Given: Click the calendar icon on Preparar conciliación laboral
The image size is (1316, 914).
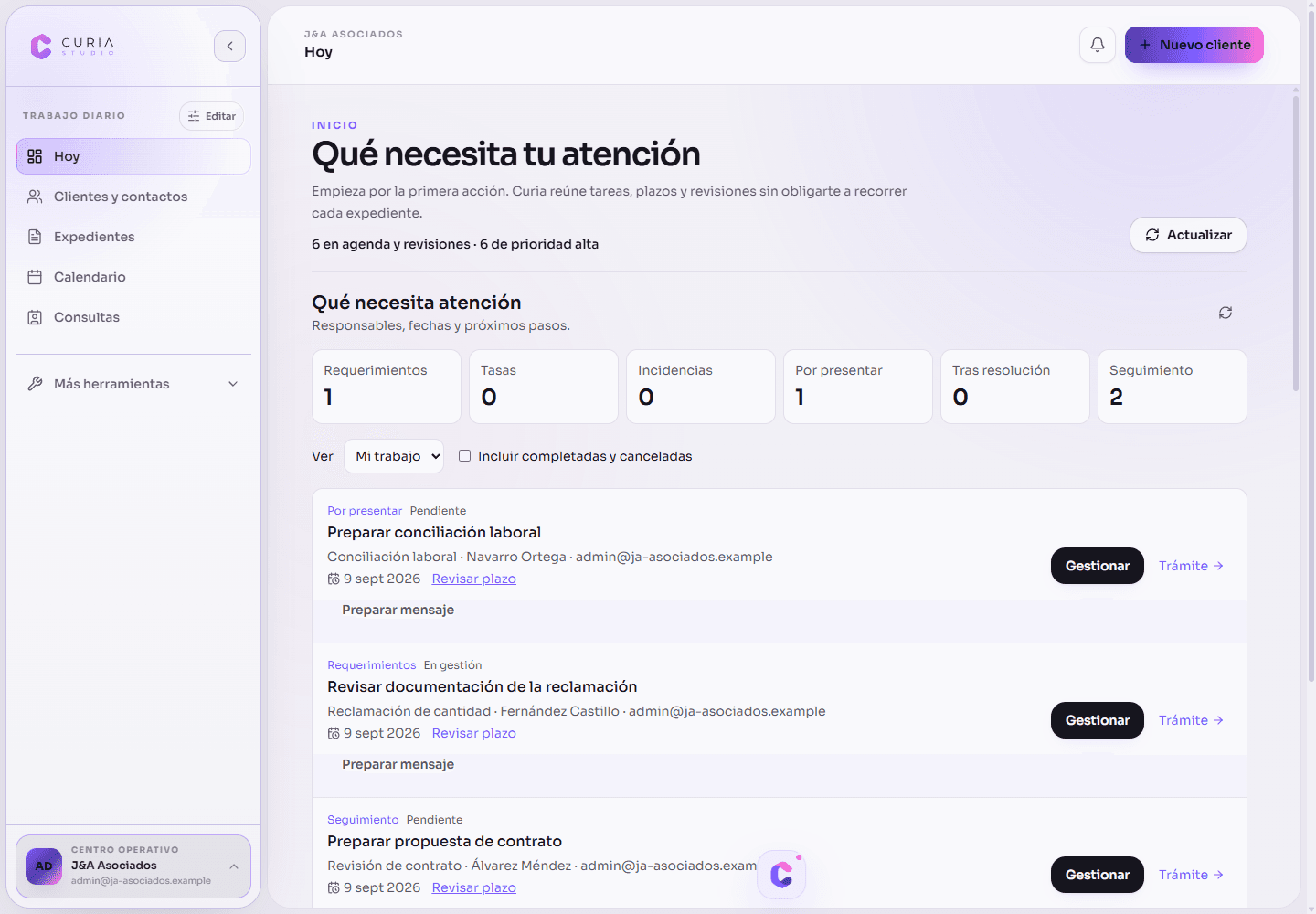Looking at the screenshot, I should [334, 579].
